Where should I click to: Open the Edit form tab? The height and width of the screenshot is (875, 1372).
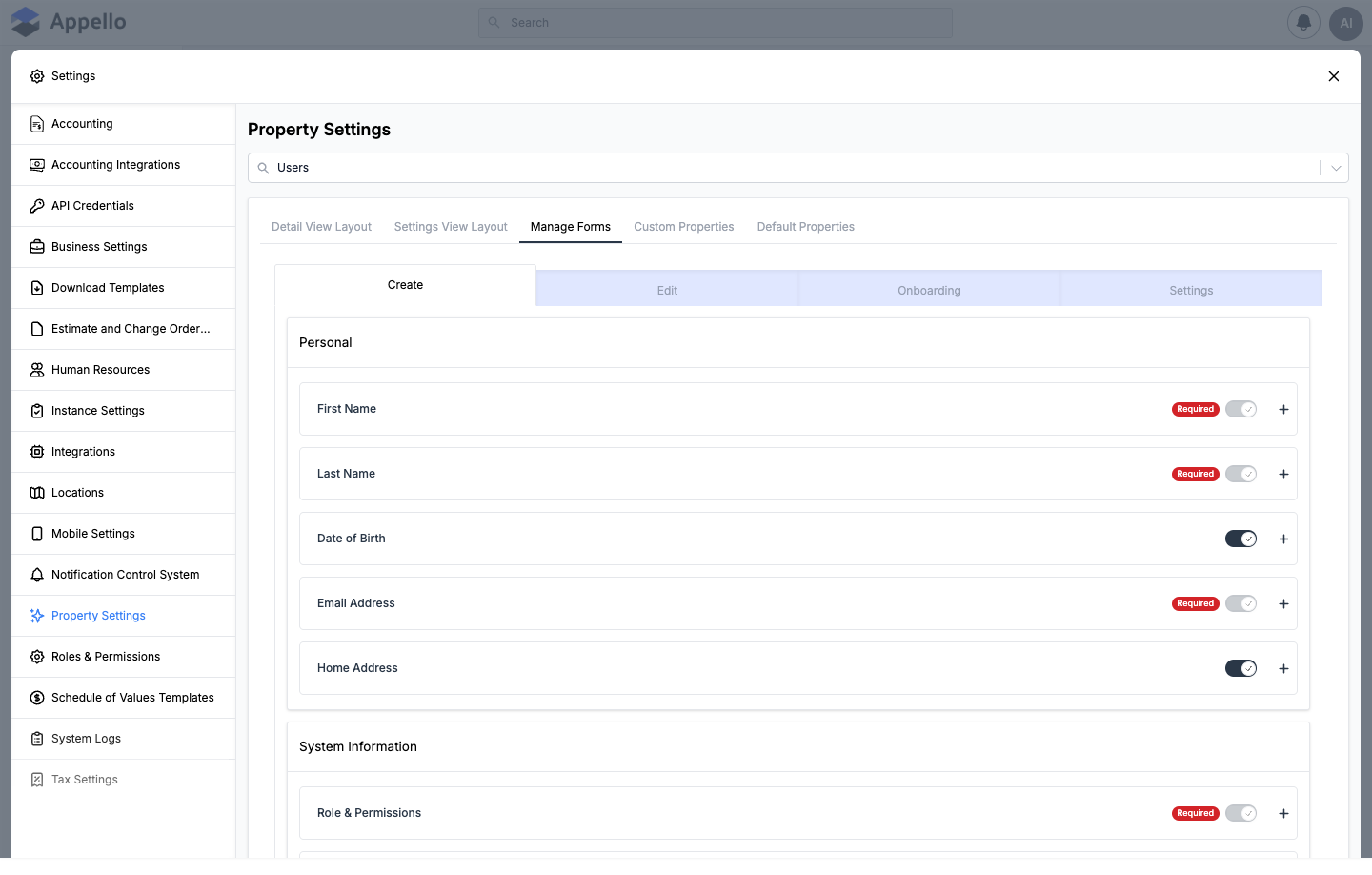point(667,290)
